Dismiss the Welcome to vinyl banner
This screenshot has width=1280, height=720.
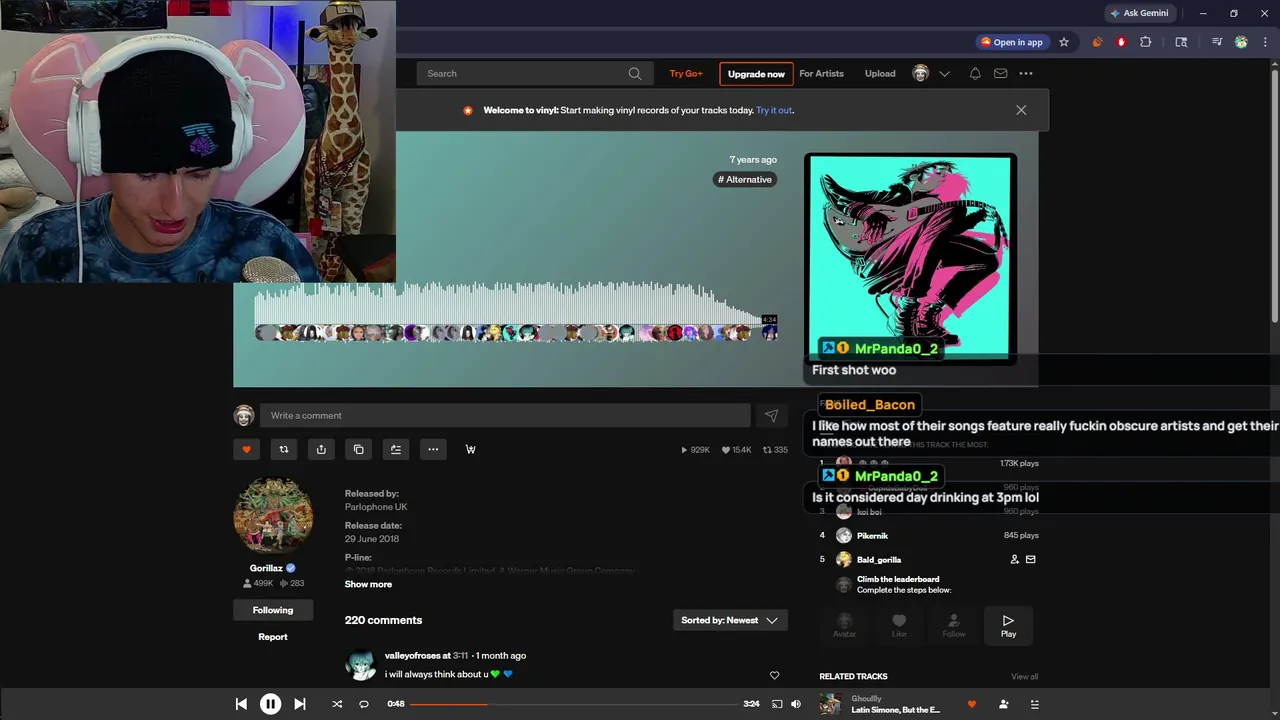[x=1021, y=111]
